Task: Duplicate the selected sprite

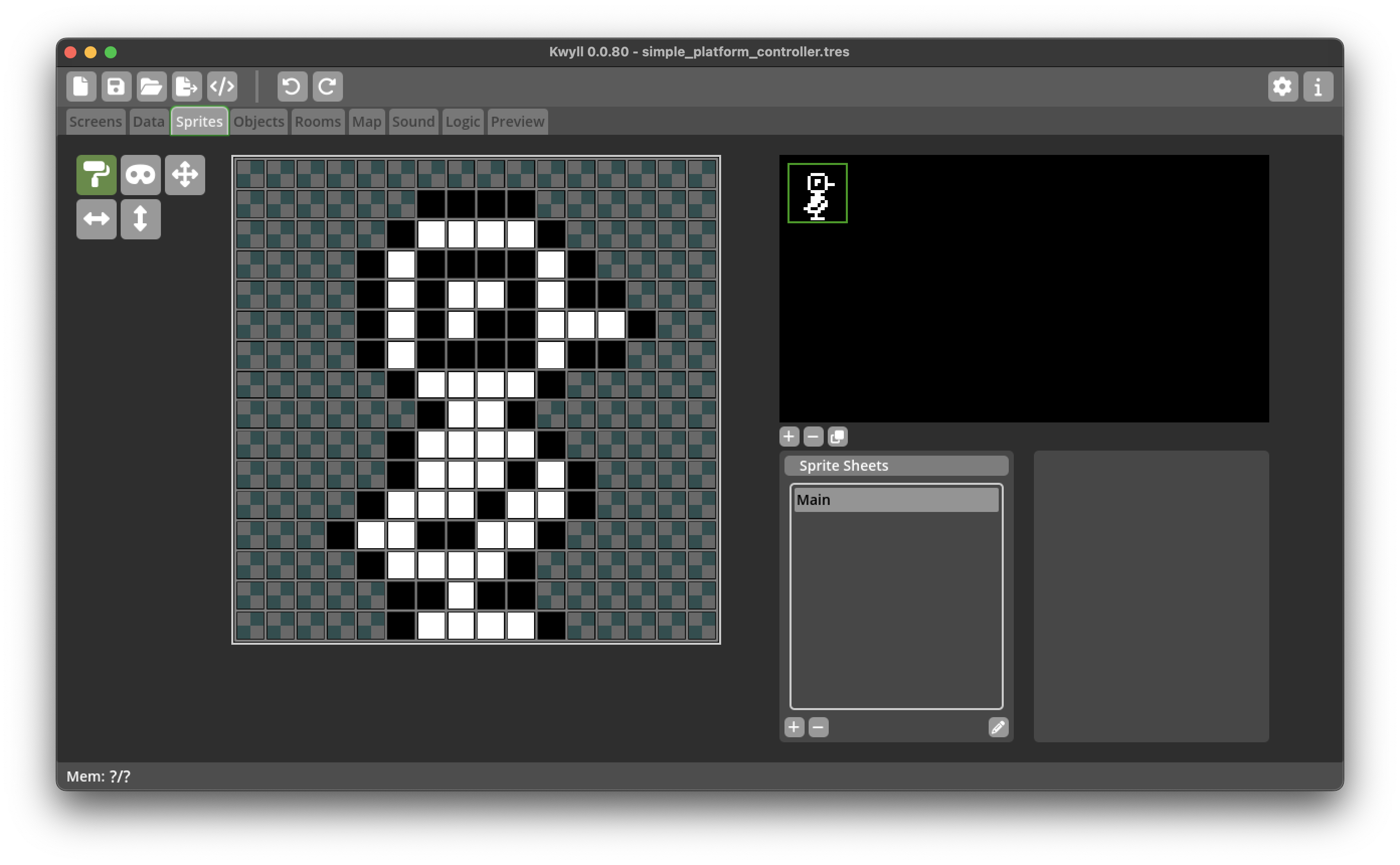Action: tap(837, 437)
